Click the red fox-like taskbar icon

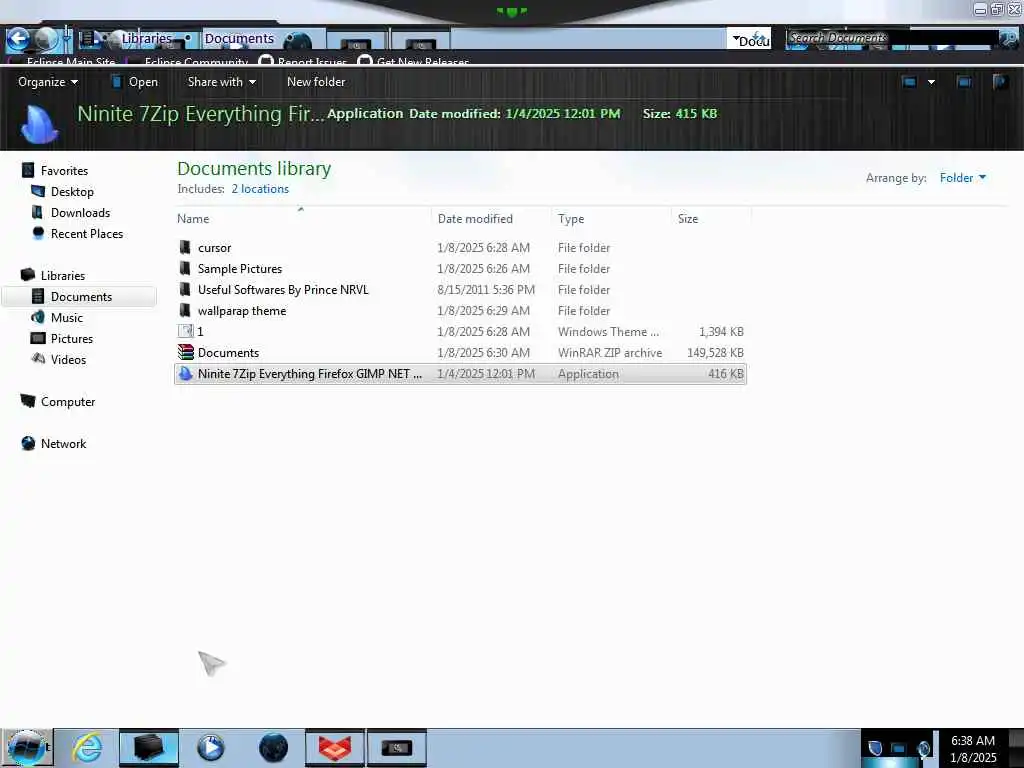pos(334,748)
